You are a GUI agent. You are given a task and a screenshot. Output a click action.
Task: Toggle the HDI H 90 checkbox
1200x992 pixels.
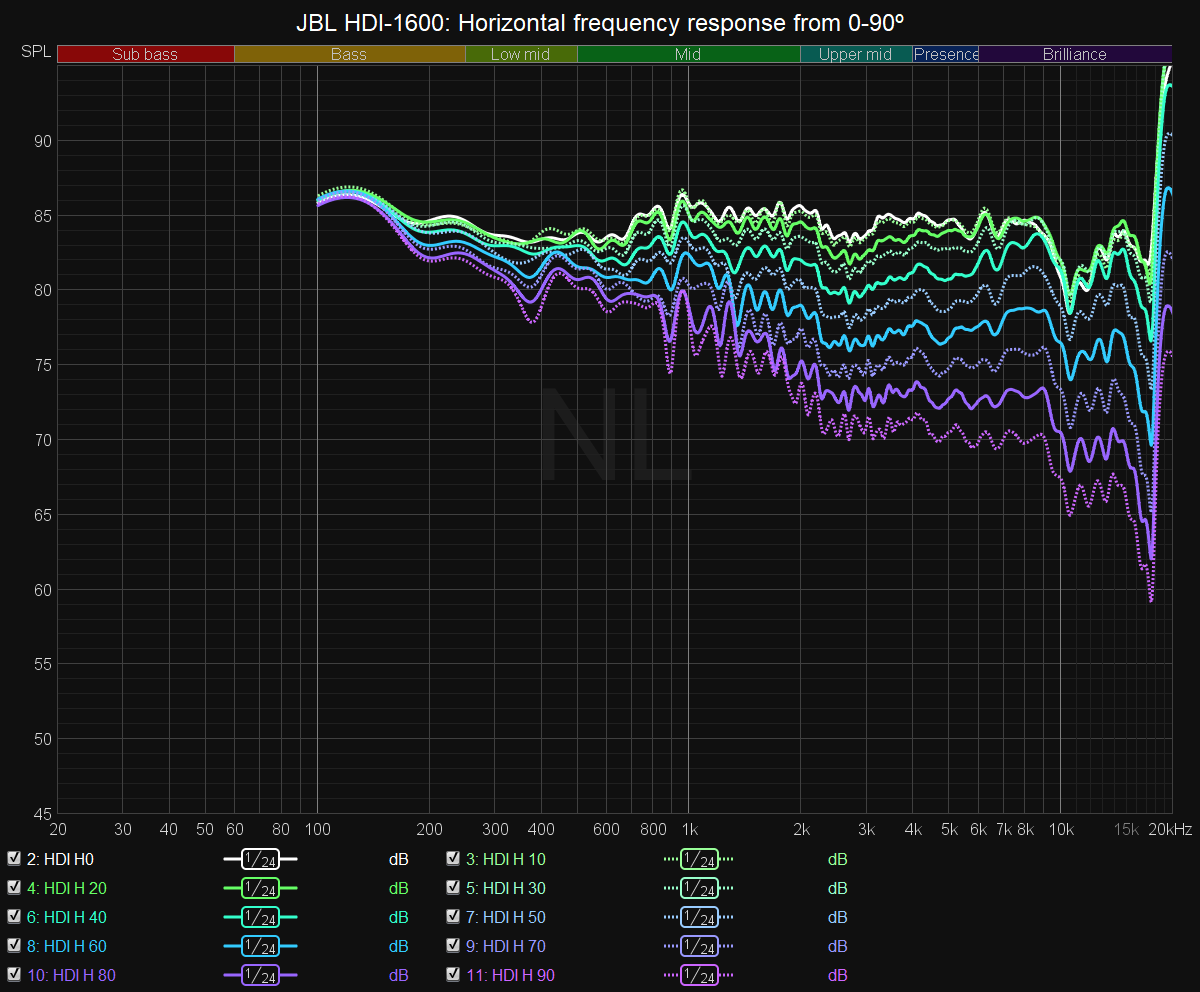pyautogui.click(x=453, y=974)
